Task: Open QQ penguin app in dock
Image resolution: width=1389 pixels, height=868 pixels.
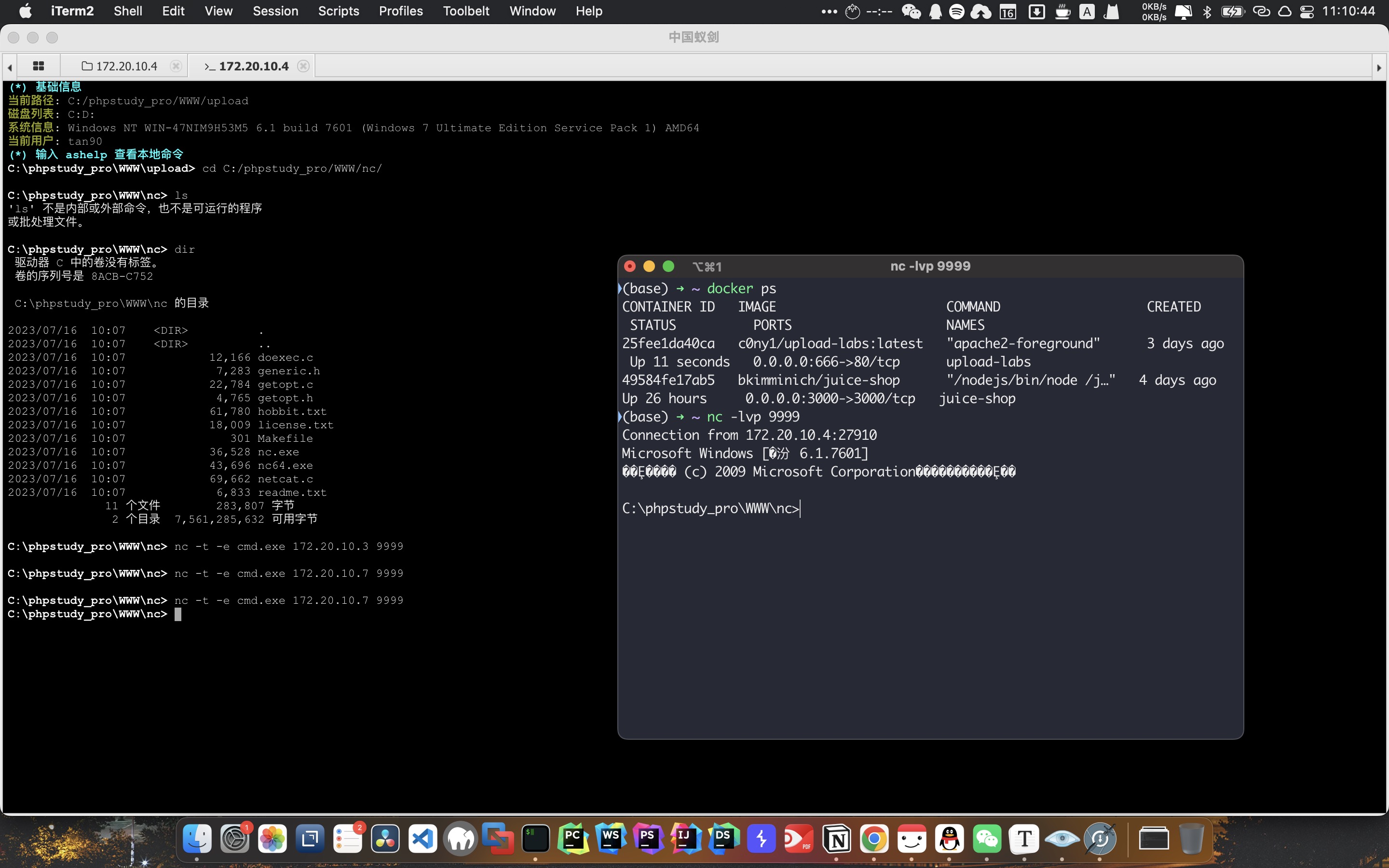Action: pos(949,839)
